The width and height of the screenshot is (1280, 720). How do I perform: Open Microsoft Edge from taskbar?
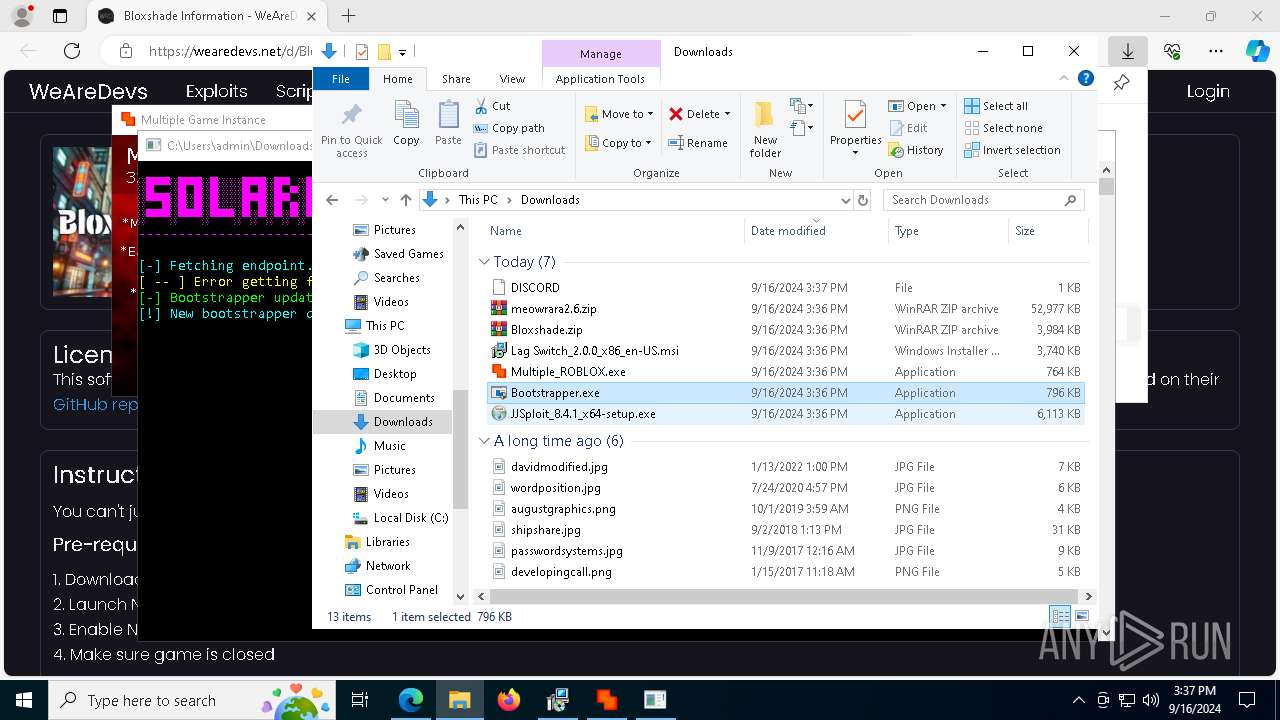(411, 700)
